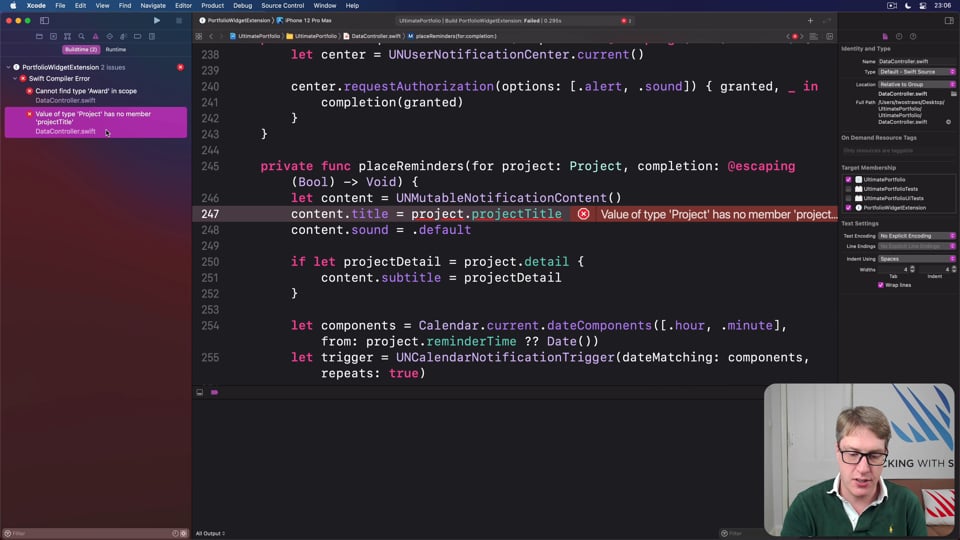Check UltimatePortfolioTests target membership
The image size is (960, 540).
[848, 189]
